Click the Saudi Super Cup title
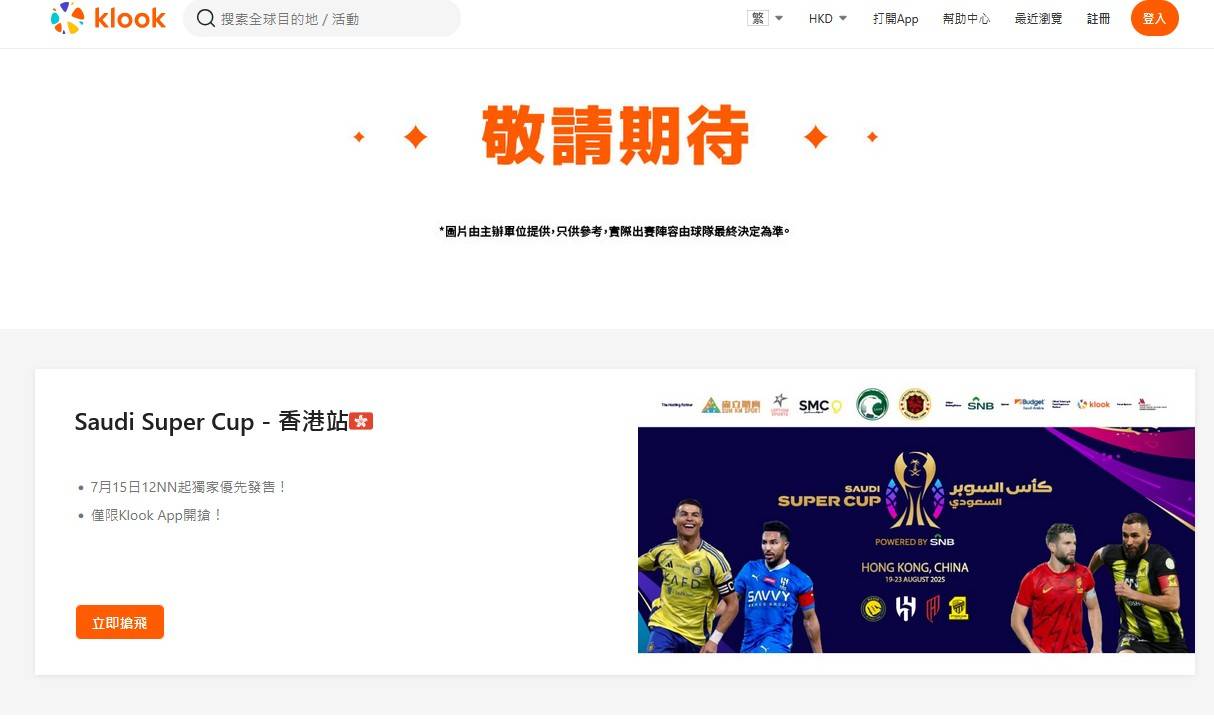 coord(212,422)
